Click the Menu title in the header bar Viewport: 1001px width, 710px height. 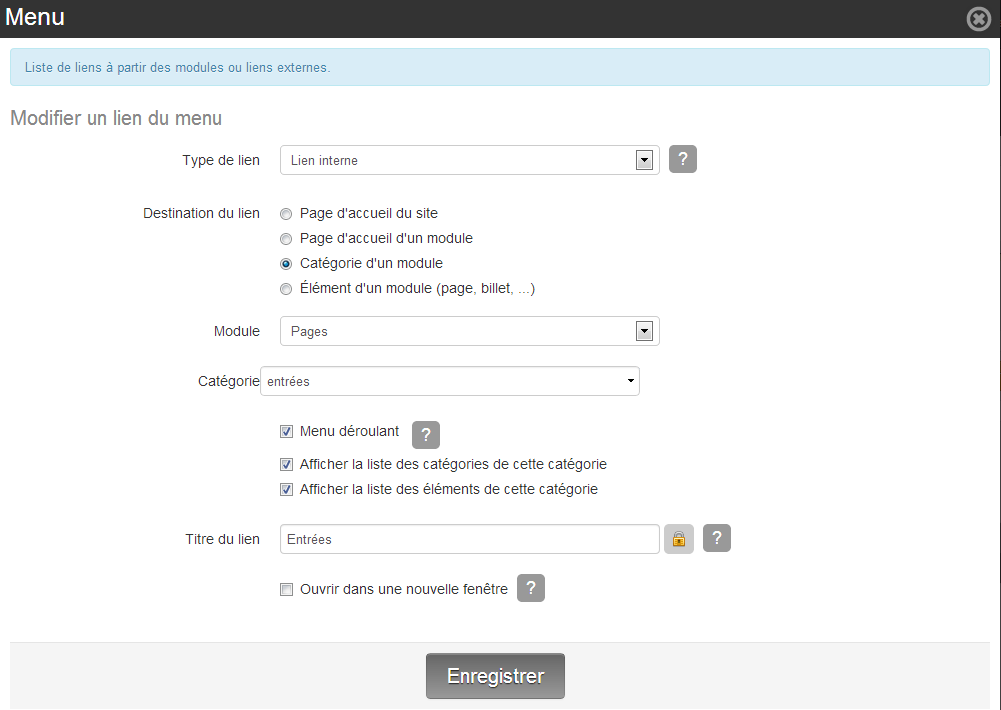point(34,17)
